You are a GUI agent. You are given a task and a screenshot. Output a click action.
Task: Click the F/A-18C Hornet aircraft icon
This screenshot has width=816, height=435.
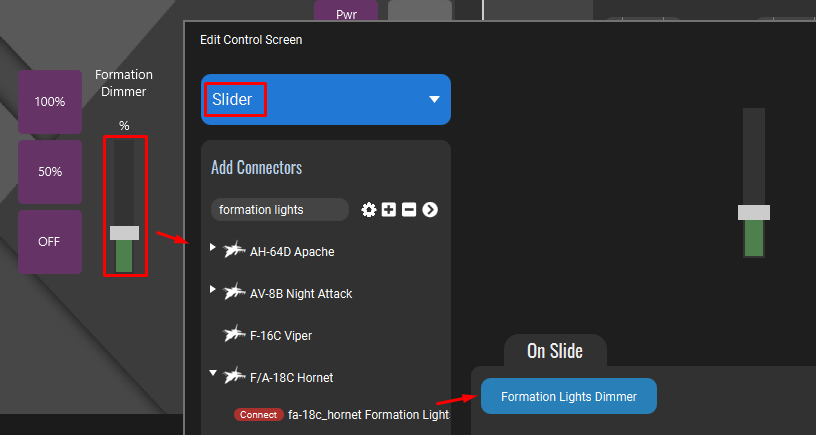point(234,376)
